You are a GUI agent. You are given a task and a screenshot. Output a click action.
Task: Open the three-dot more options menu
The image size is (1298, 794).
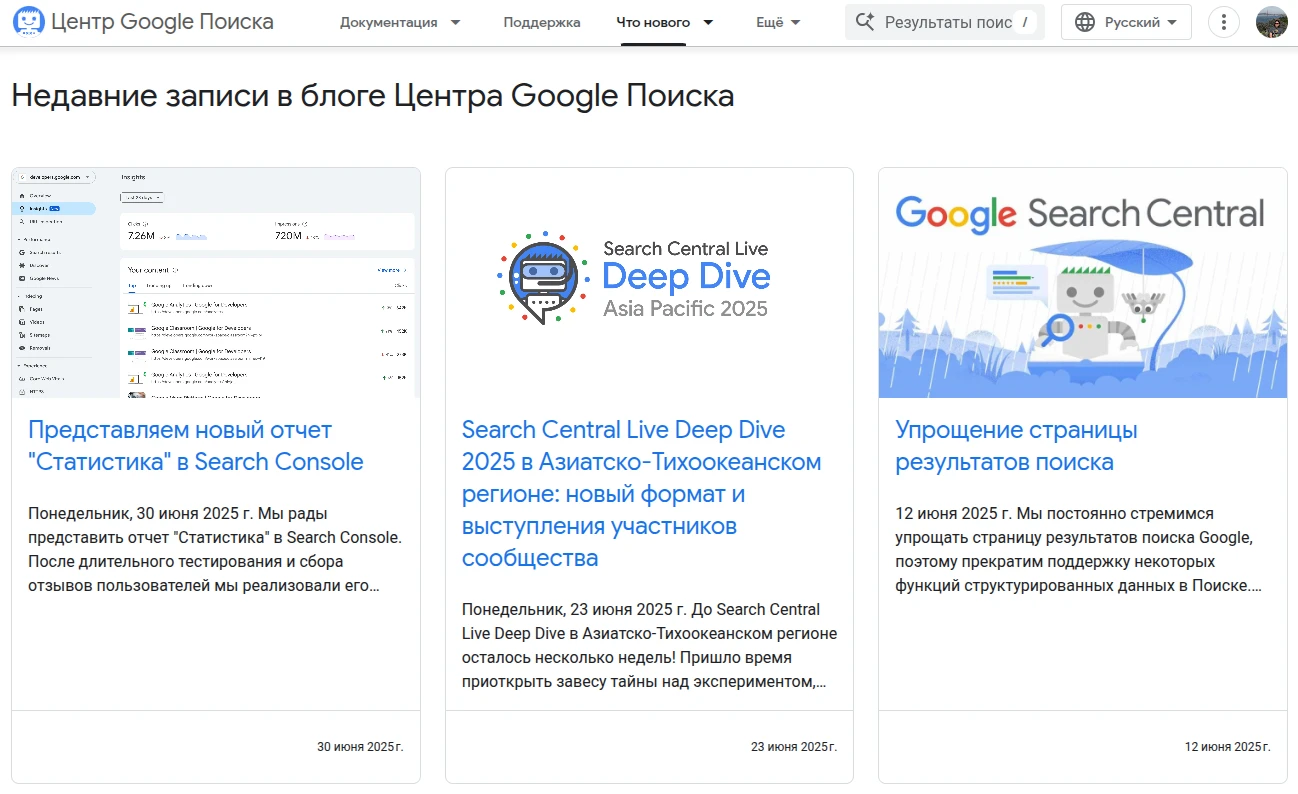(1224, 22)
